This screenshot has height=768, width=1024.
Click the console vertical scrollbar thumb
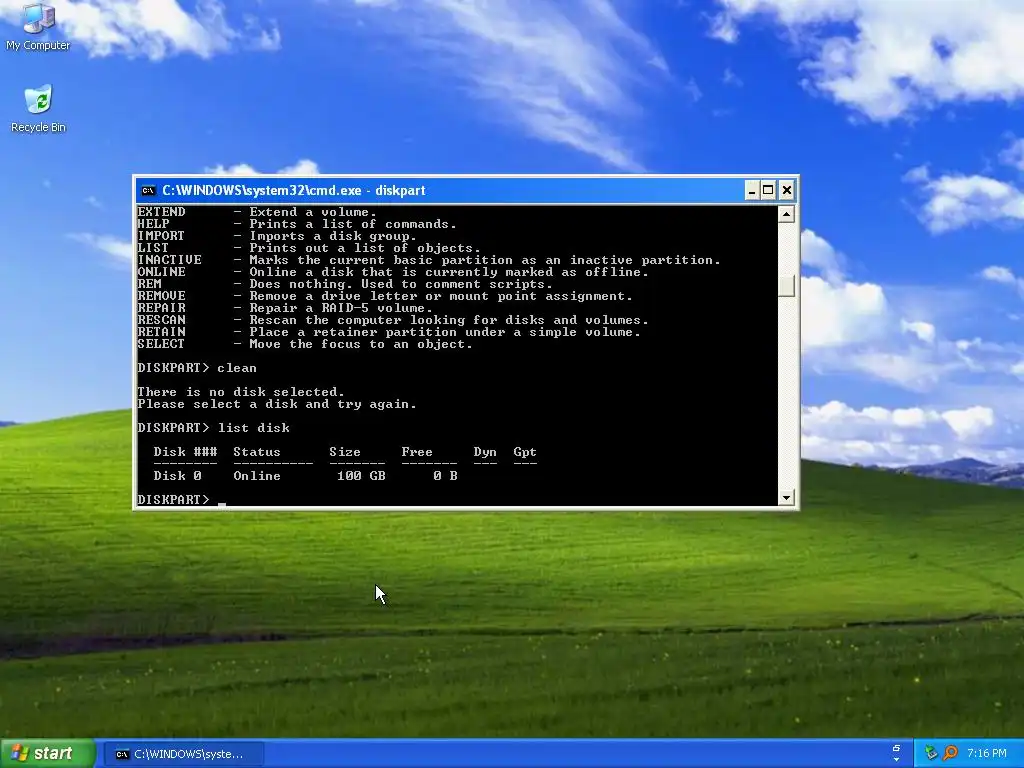tap(786, 285)
